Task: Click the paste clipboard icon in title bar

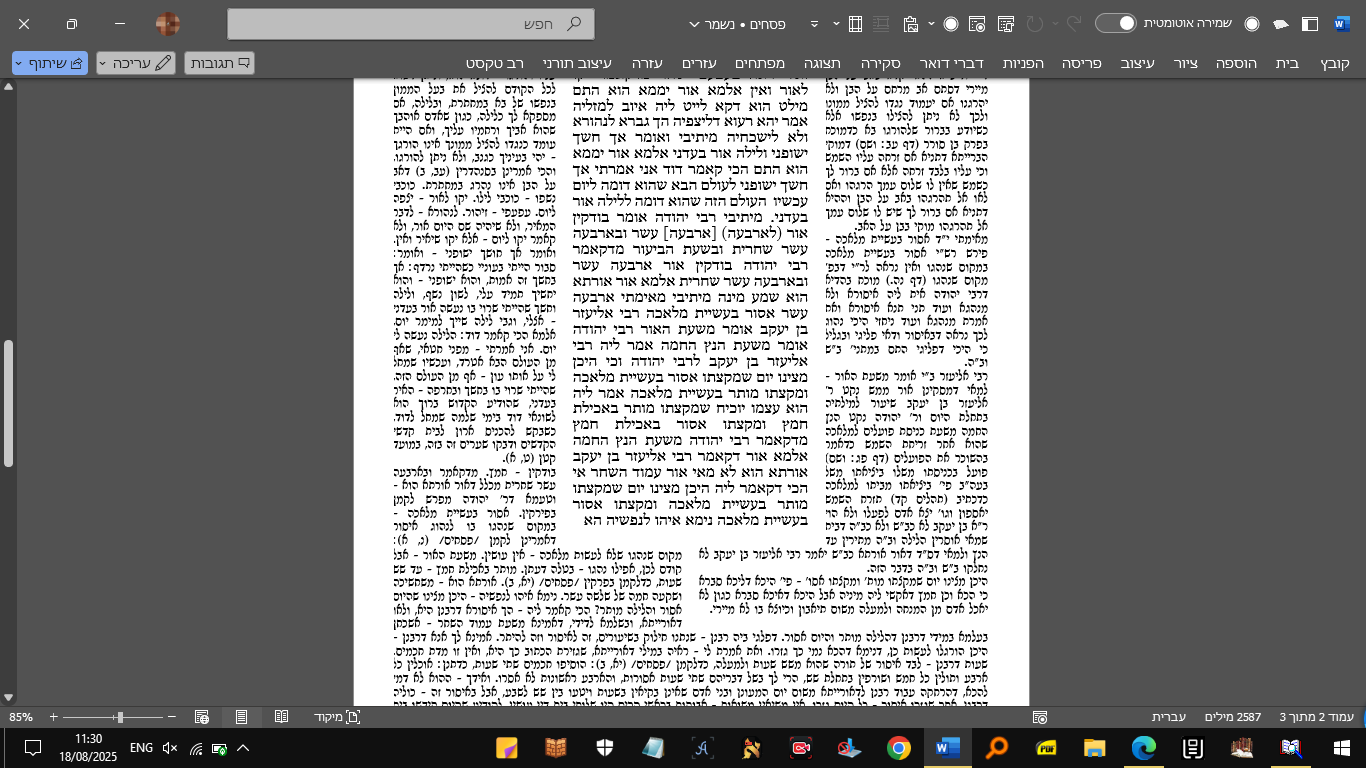Action: tap(910, 23)
